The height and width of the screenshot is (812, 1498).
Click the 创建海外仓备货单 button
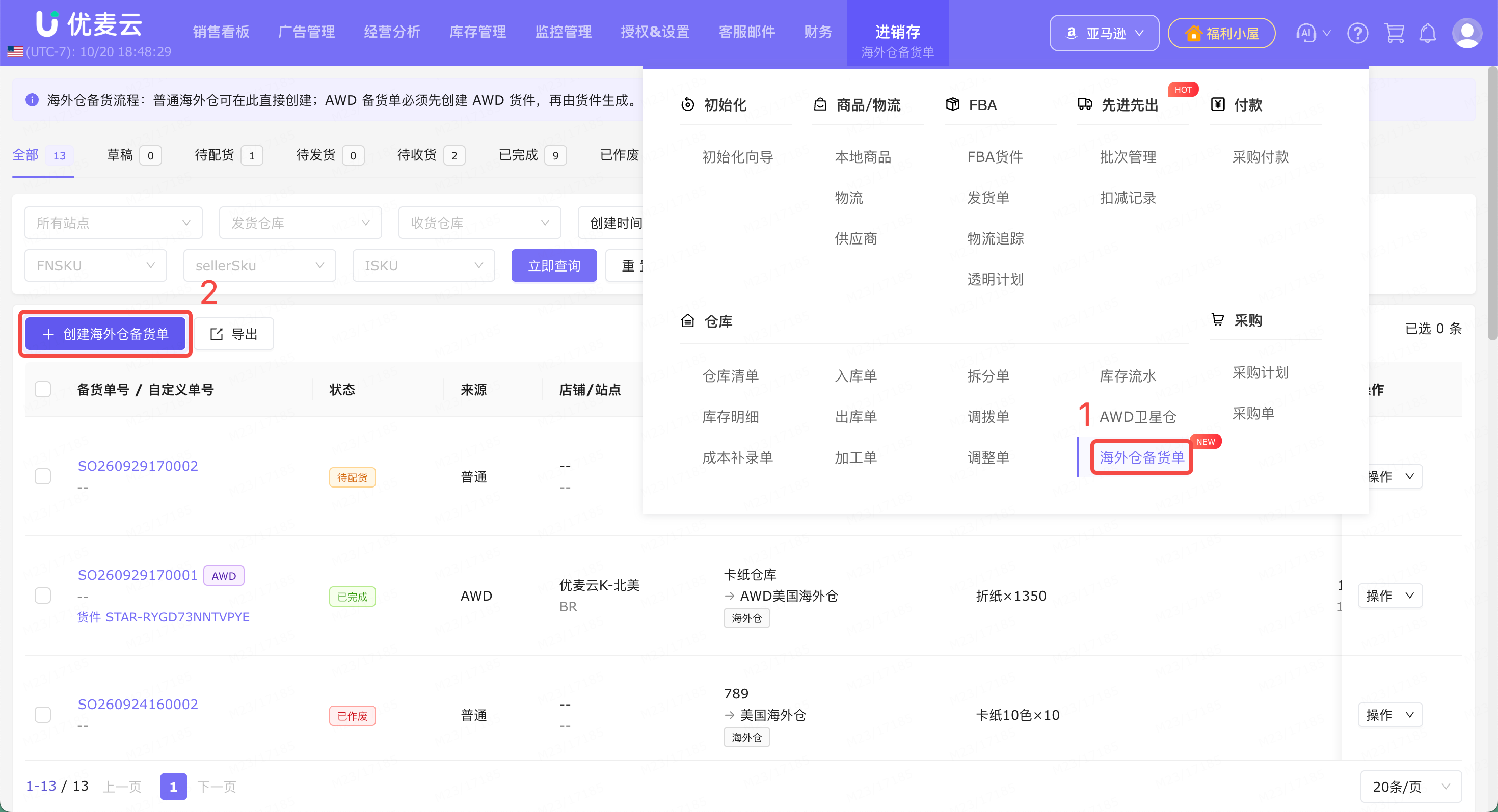(x=105, y=334)
